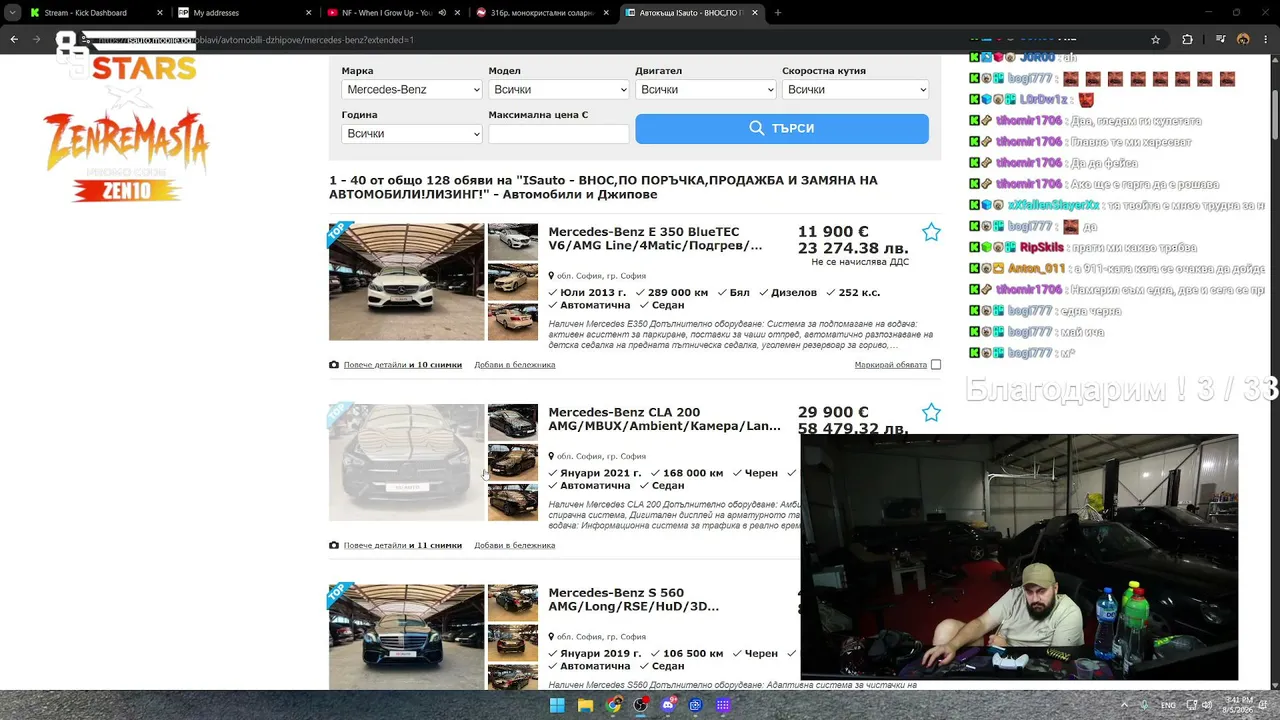Open the CLA 200 main photo

[407, 463]
